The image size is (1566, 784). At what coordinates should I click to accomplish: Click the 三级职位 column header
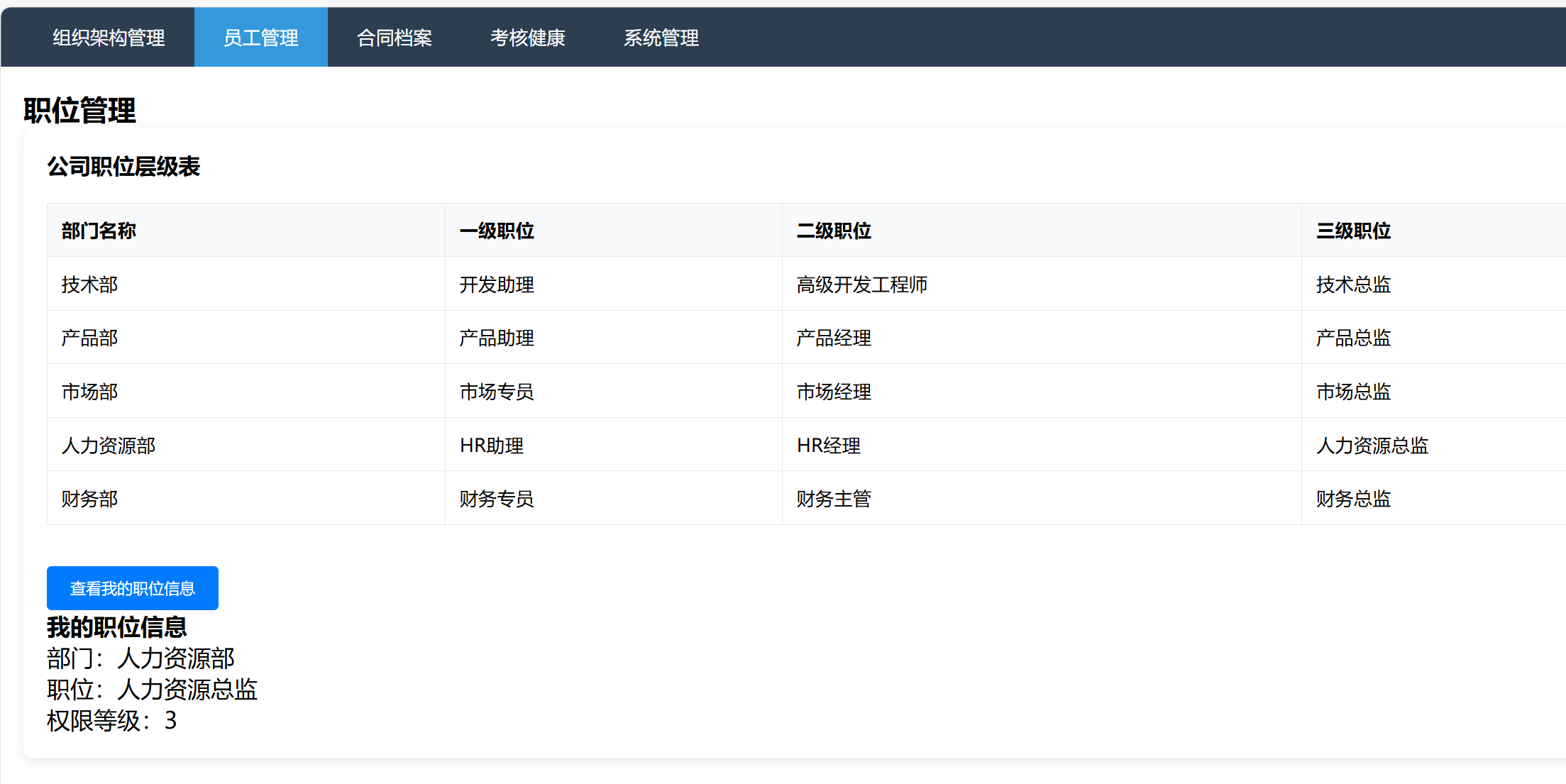1353,231
